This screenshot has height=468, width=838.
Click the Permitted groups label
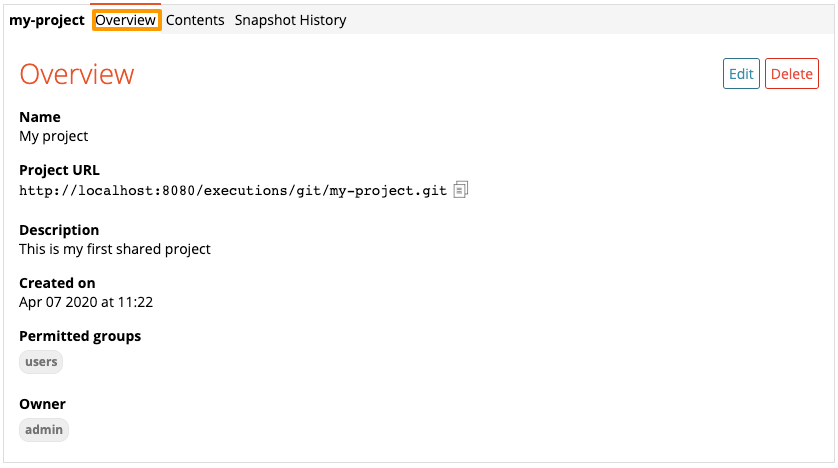pyautogui.click(x=80, y=336)
